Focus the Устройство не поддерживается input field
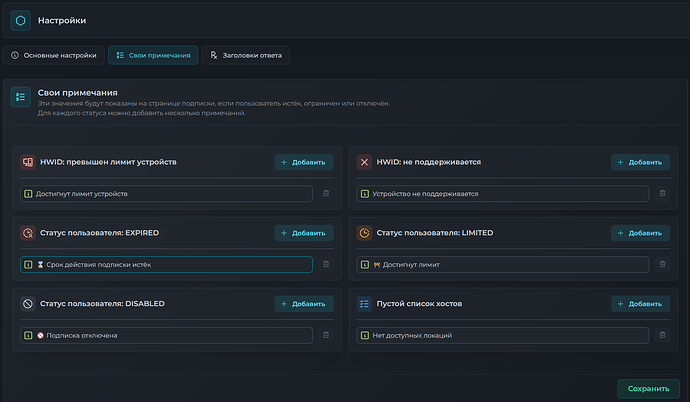Image resolution: width=690 pixels, height=402 pixels. pyautogui.click(x=503, y=194)
